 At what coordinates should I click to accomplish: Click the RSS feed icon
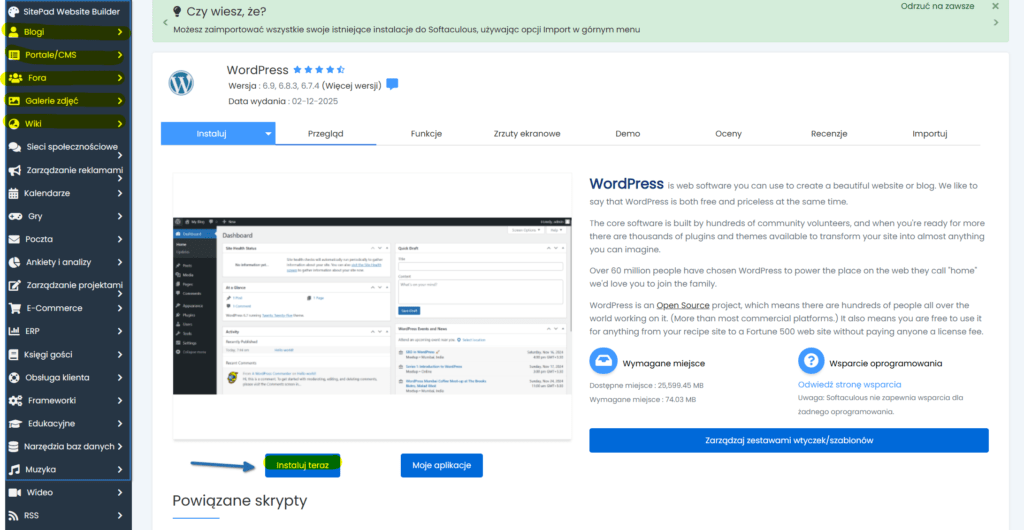pos(13,515)
